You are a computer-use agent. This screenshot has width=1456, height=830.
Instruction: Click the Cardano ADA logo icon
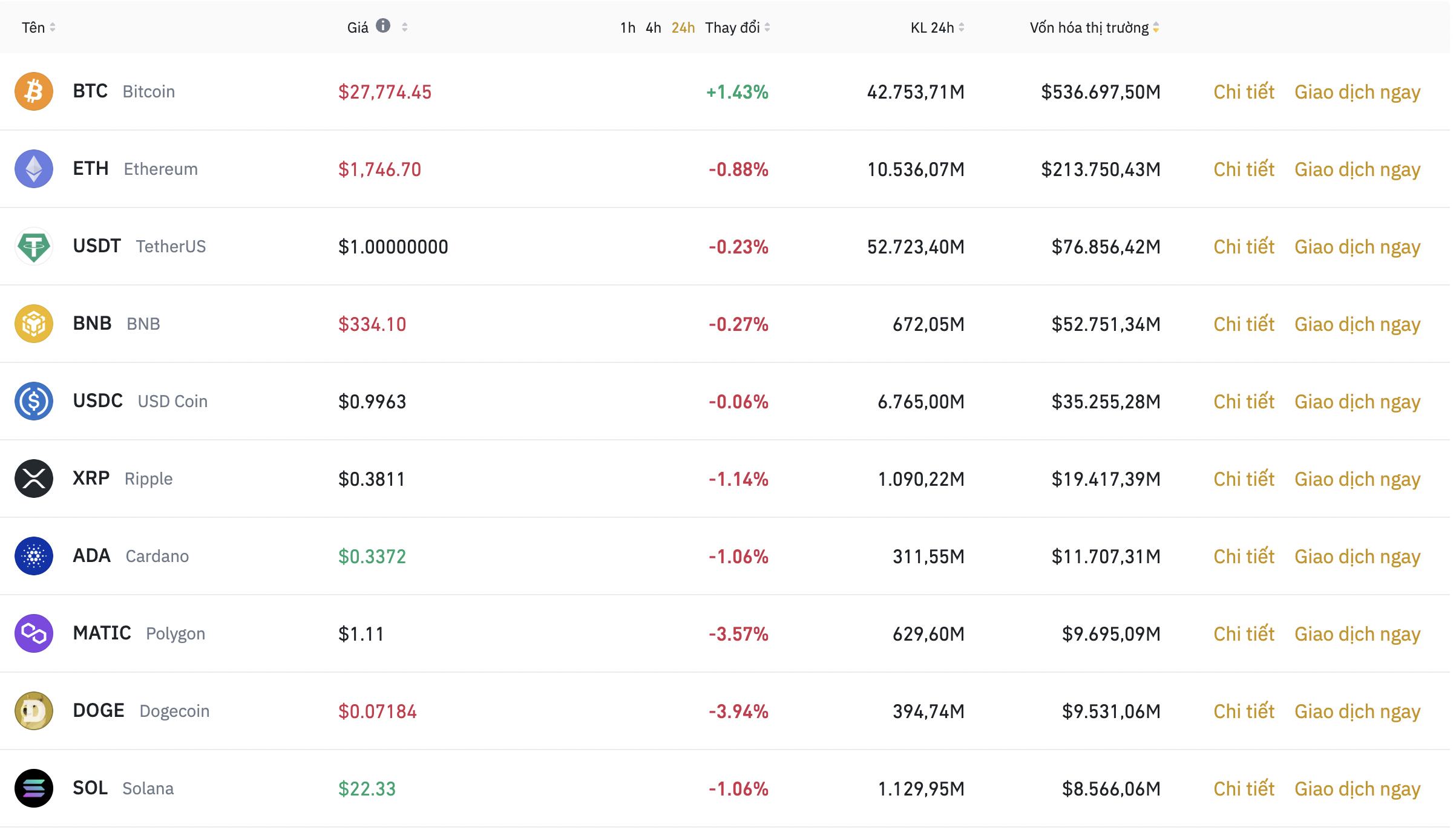[x=34, y=556]
